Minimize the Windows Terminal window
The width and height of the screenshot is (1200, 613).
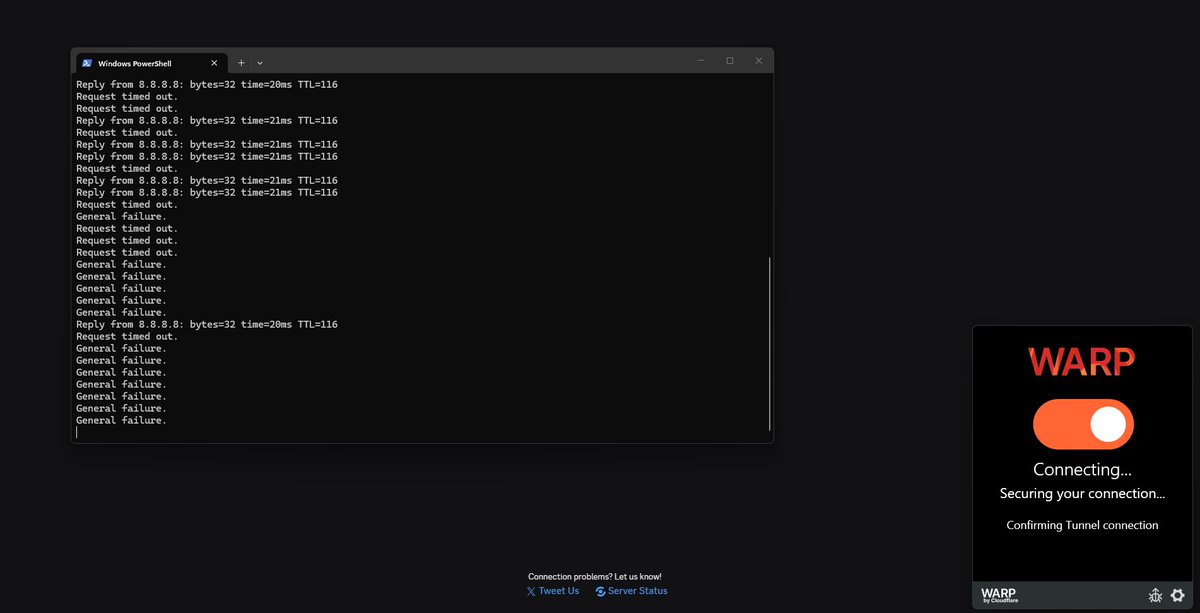point(701,61)
